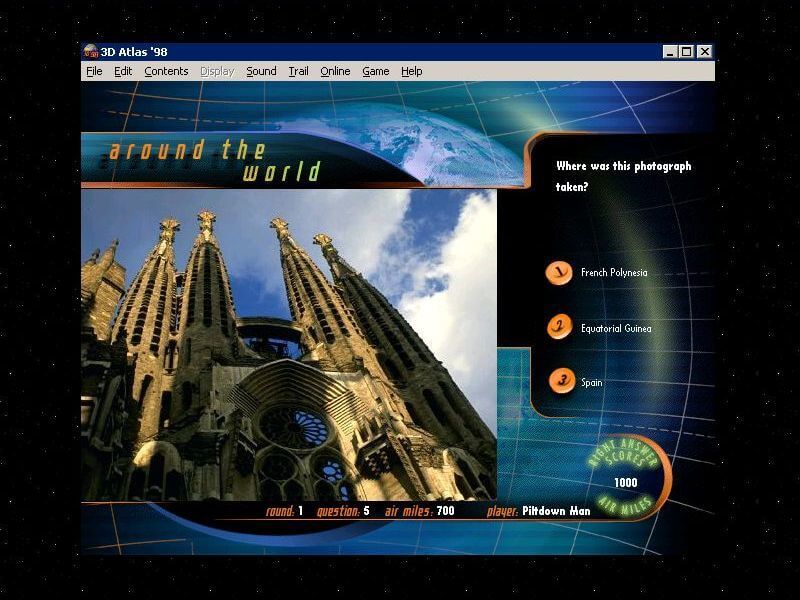
Task: Click the player name 'Piltdown Man'
Action: [556, 511]
